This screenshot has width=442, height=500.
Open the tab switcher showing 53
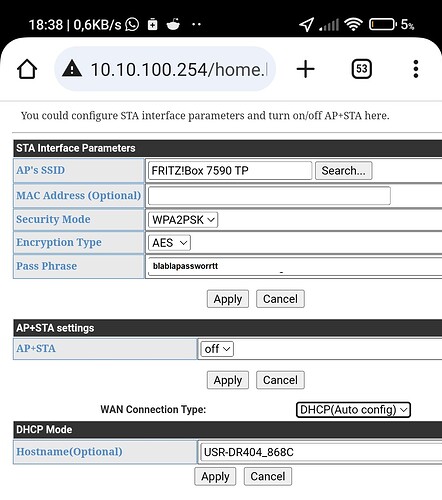click(361, 69)
